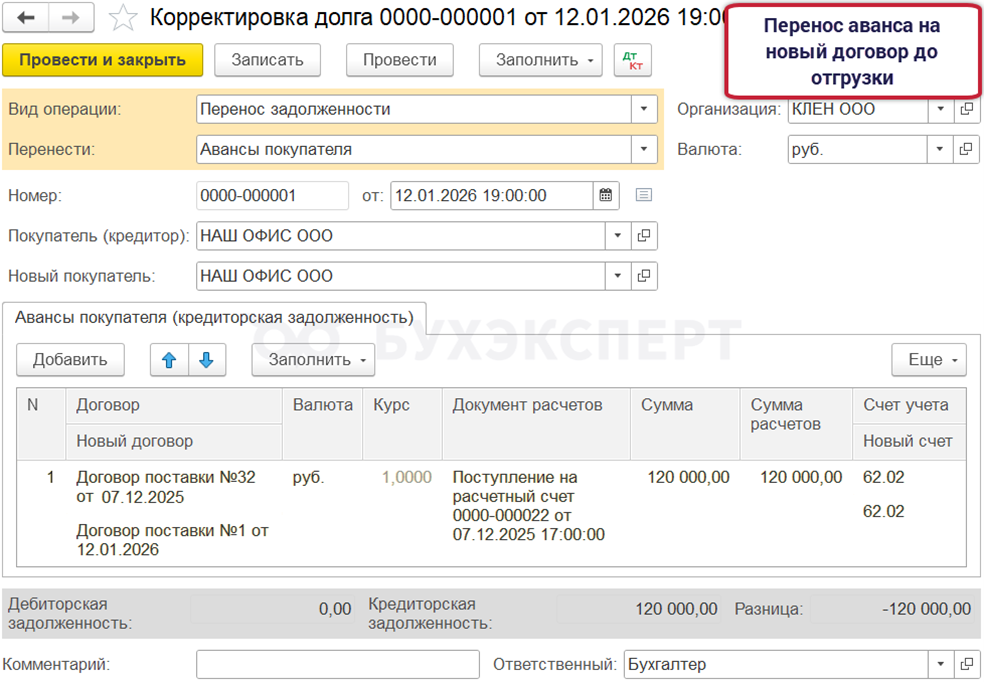Expand Перенести dropdown list
984x682 pixels.
pyautogui.click(x=644, y=149)
